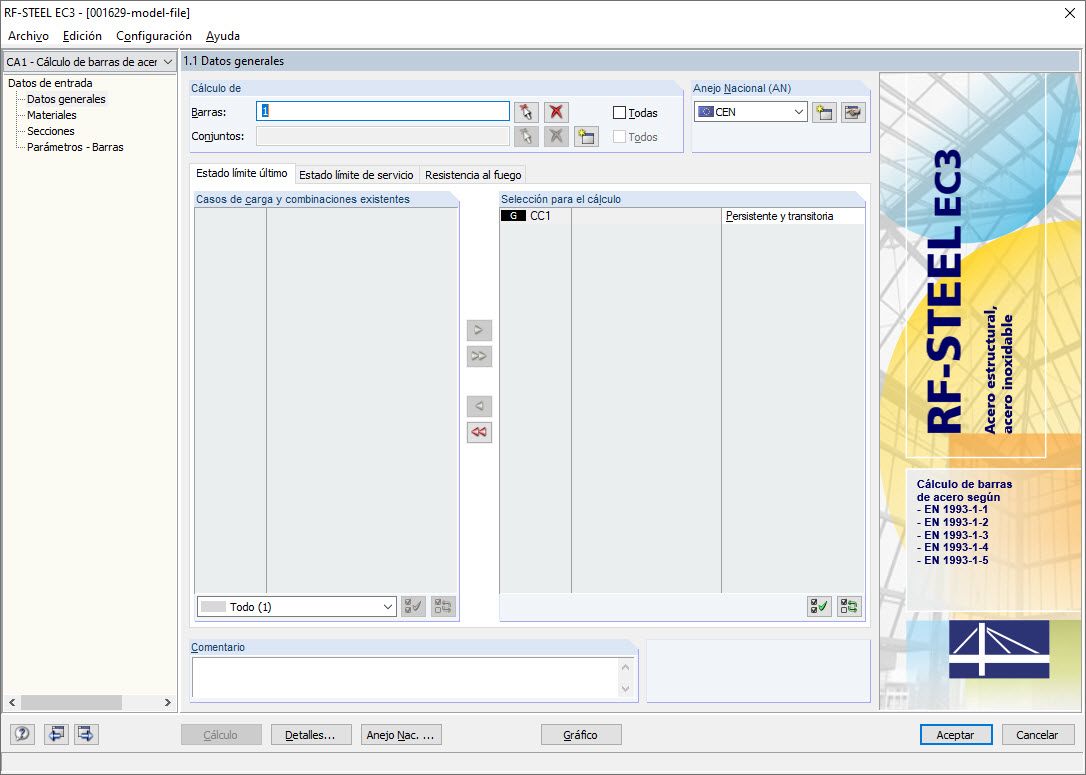Select CC1 row in calculation selection

click(x=682, y=216)
